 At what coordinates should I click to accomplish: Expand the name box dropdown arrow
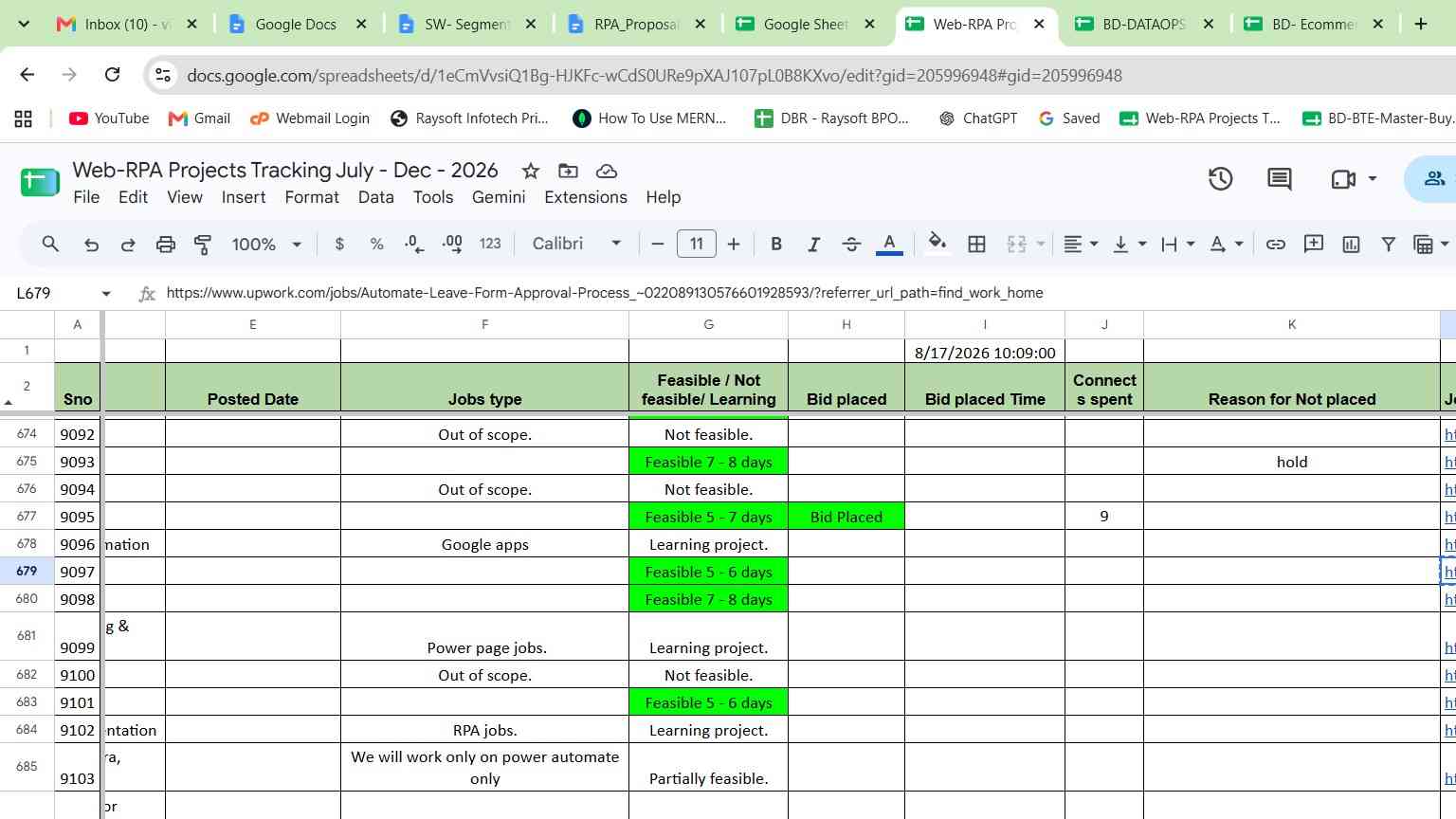[x=106, y=294]
